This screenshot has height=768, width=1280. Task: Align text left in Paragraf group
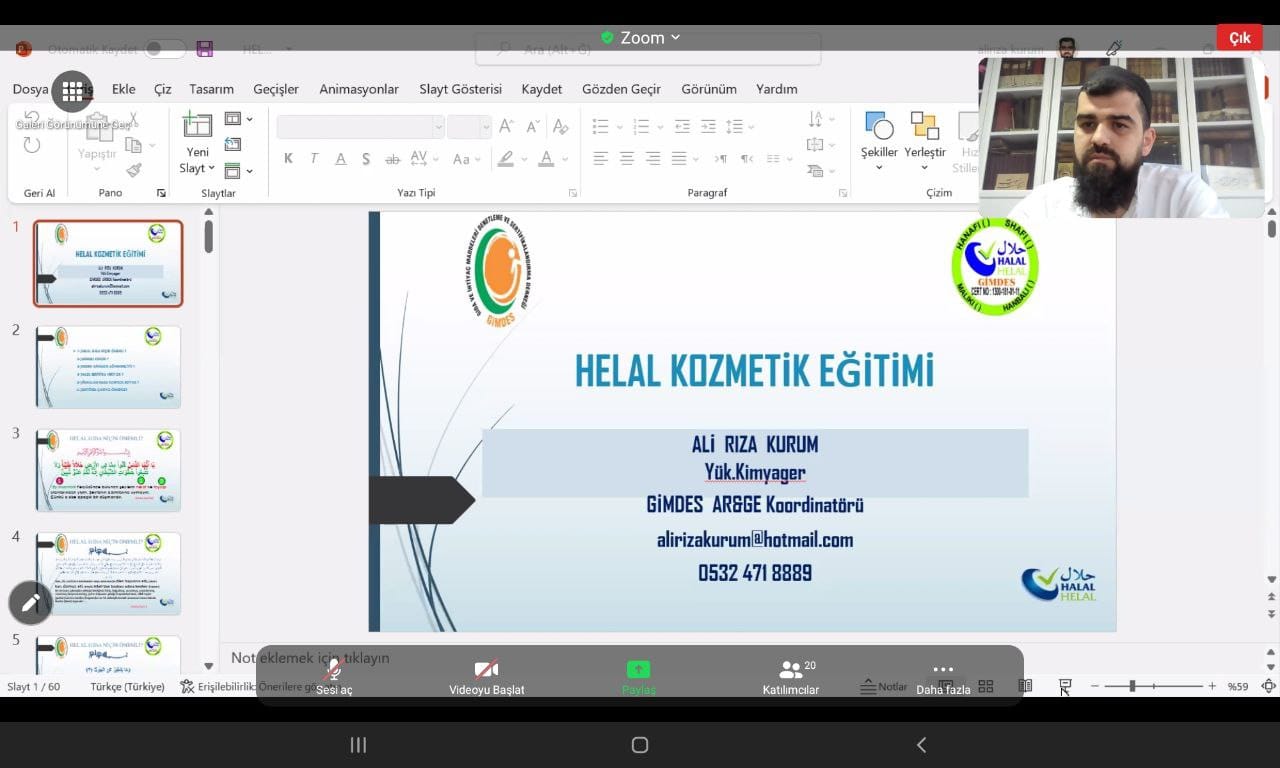tap(600, 158)
